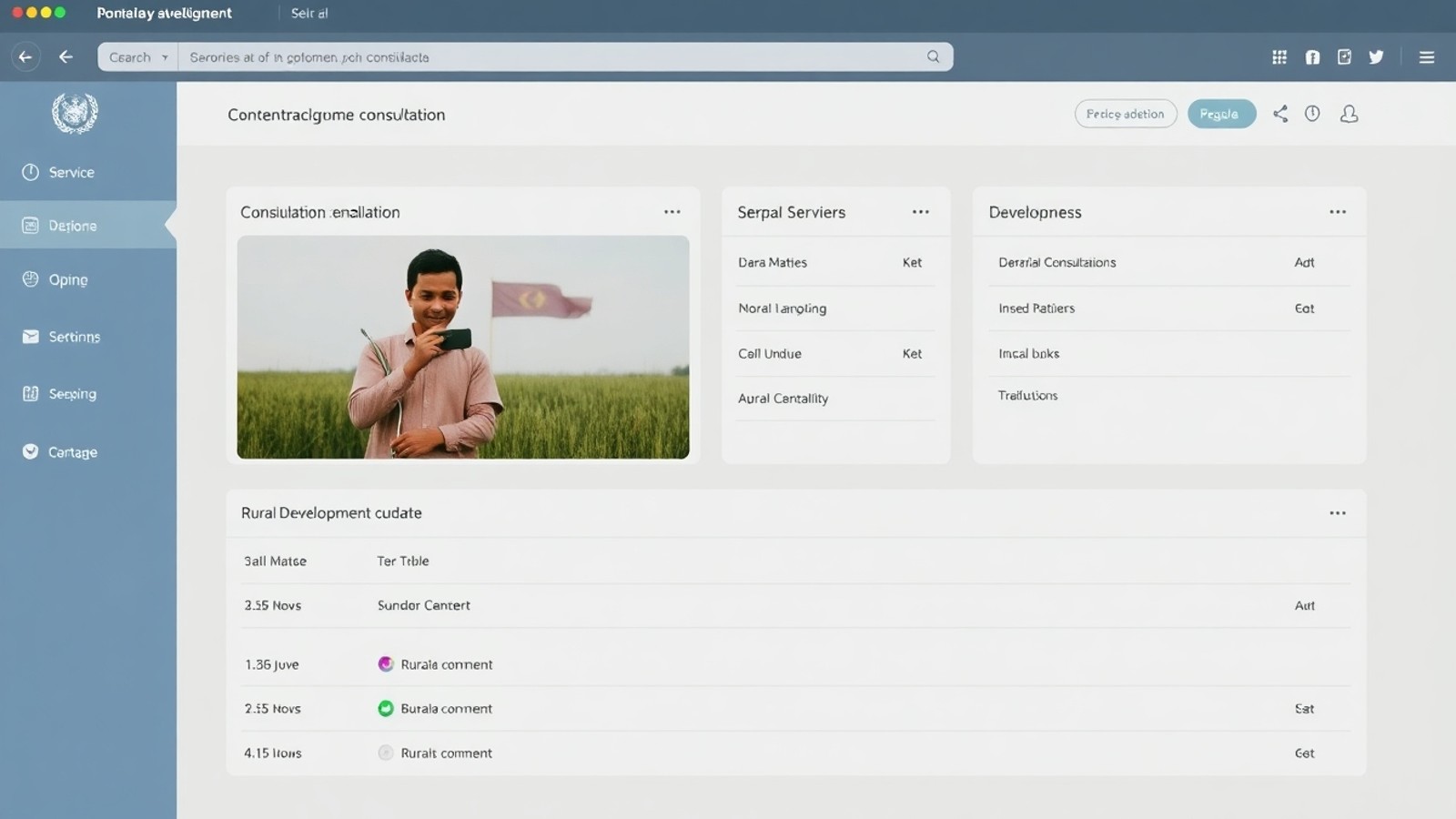1456x819 pixels.
Task: Open Rural Development cudate options menu
Action: (x=1338, y=512)
